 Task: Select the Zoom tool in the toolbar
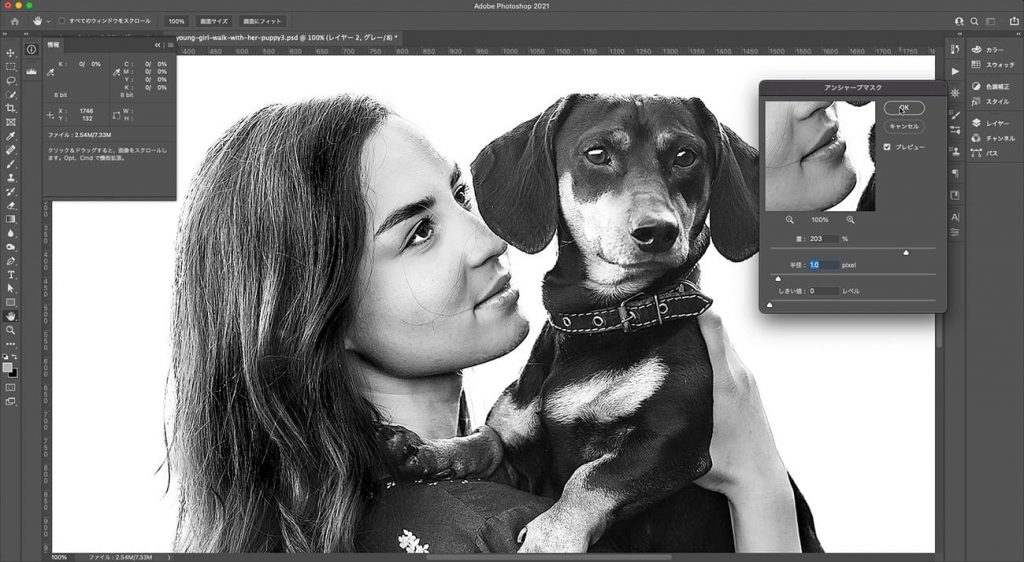[x=10, y=330]
